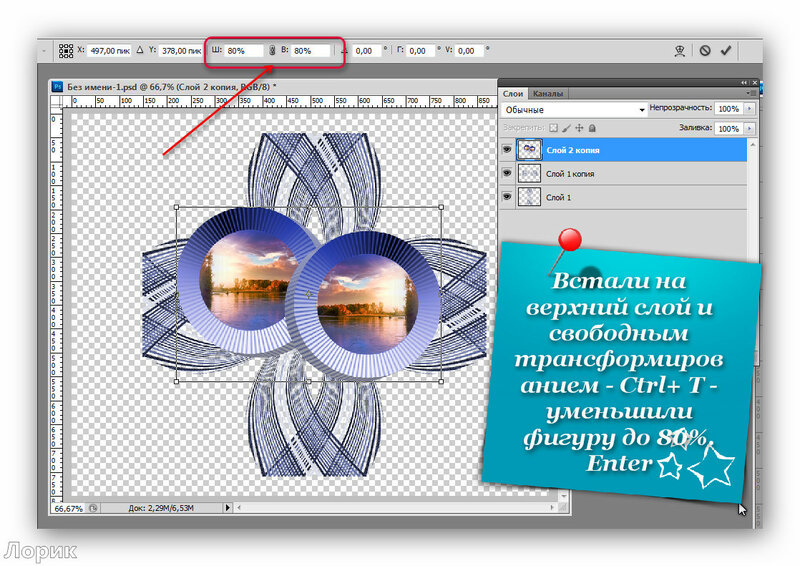Open the Непрозрачность slider arrow
This screenshot has height=566, width=800.
click(749, 109)
